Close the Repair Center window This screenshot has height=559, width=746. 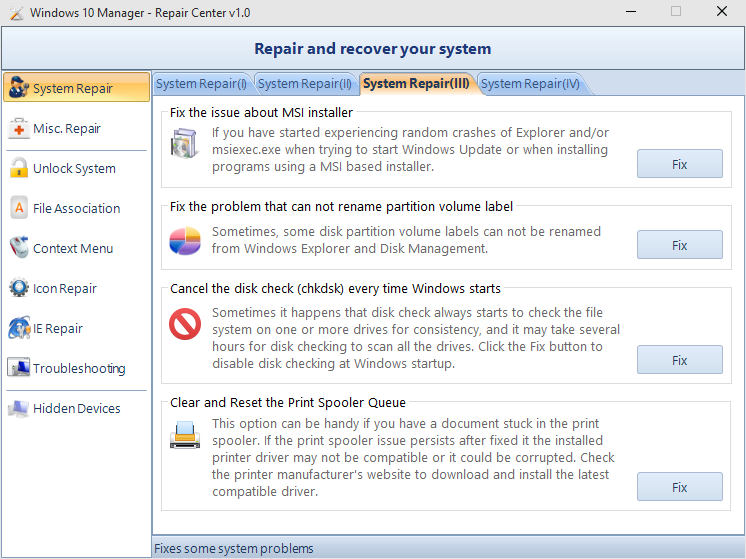tap(722, 11)
